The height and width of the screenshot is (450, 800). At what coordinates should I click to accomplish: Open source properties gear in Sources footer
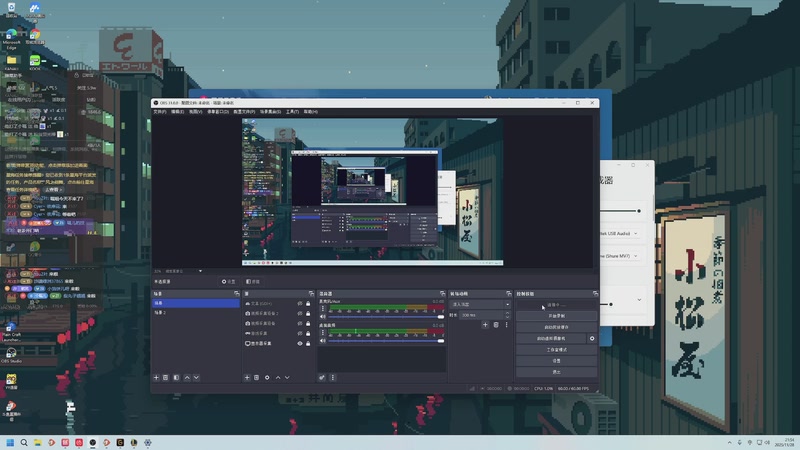tap(267, 378)
